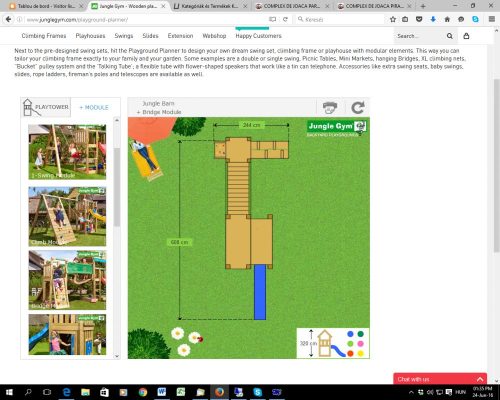Open Climbing Frames menu

(44, 36)
